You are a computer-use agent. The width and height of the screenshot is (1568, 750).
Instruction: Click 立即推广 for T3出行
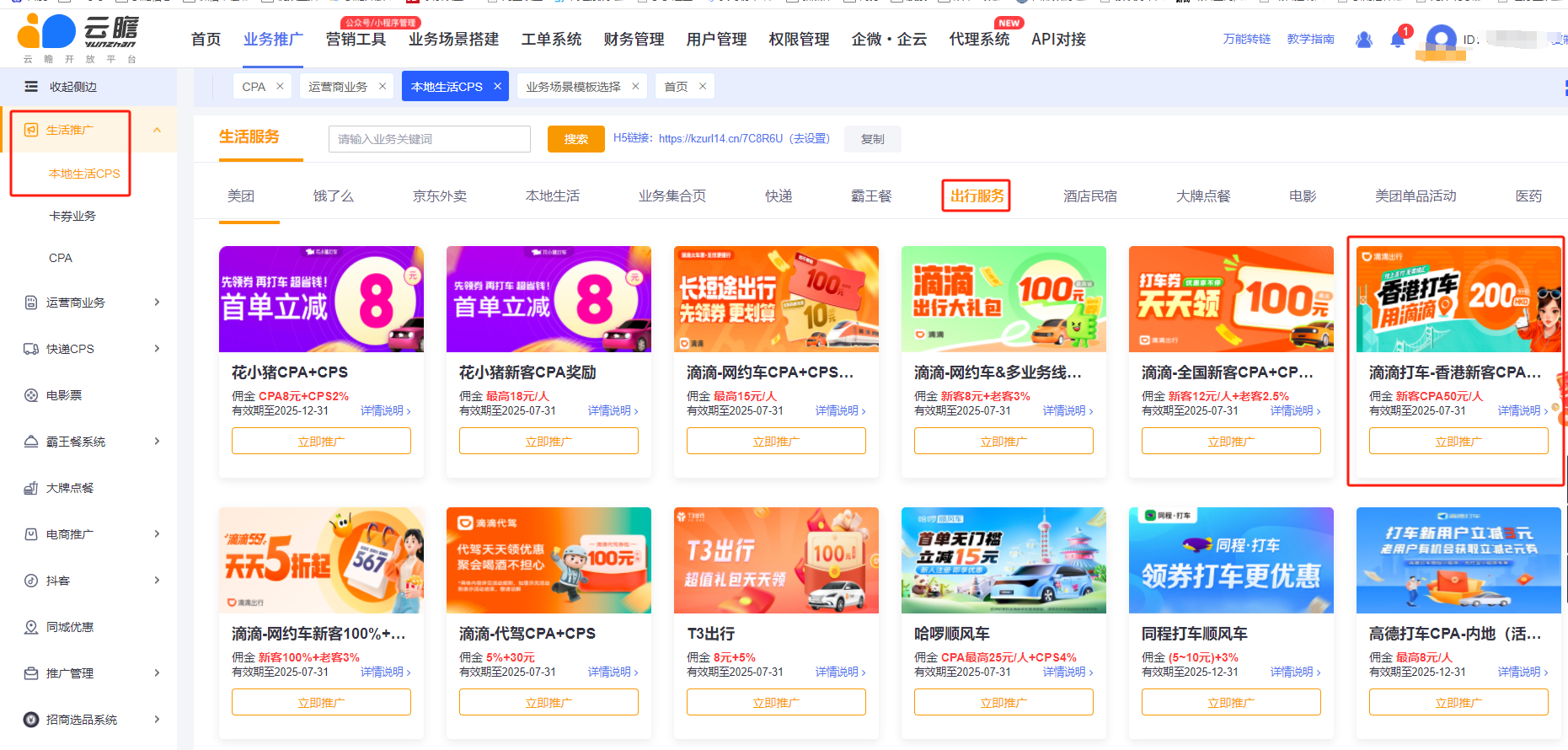tap(776, 702)
